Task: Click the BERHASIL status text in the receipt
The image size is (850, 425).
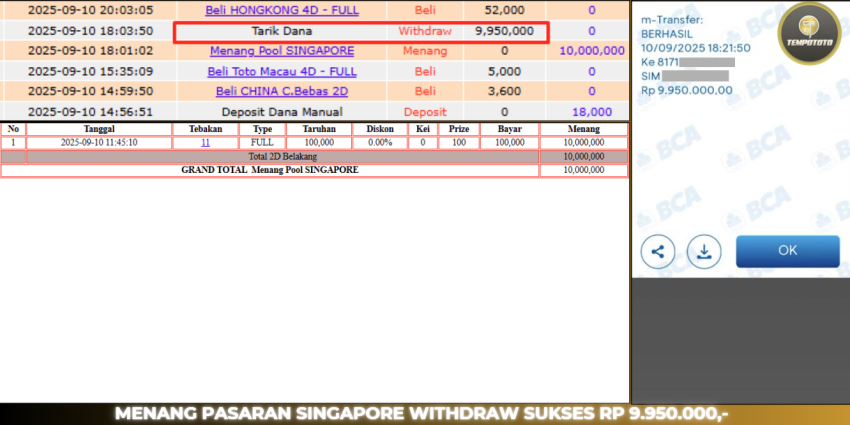Action: (x=665, y=34)
